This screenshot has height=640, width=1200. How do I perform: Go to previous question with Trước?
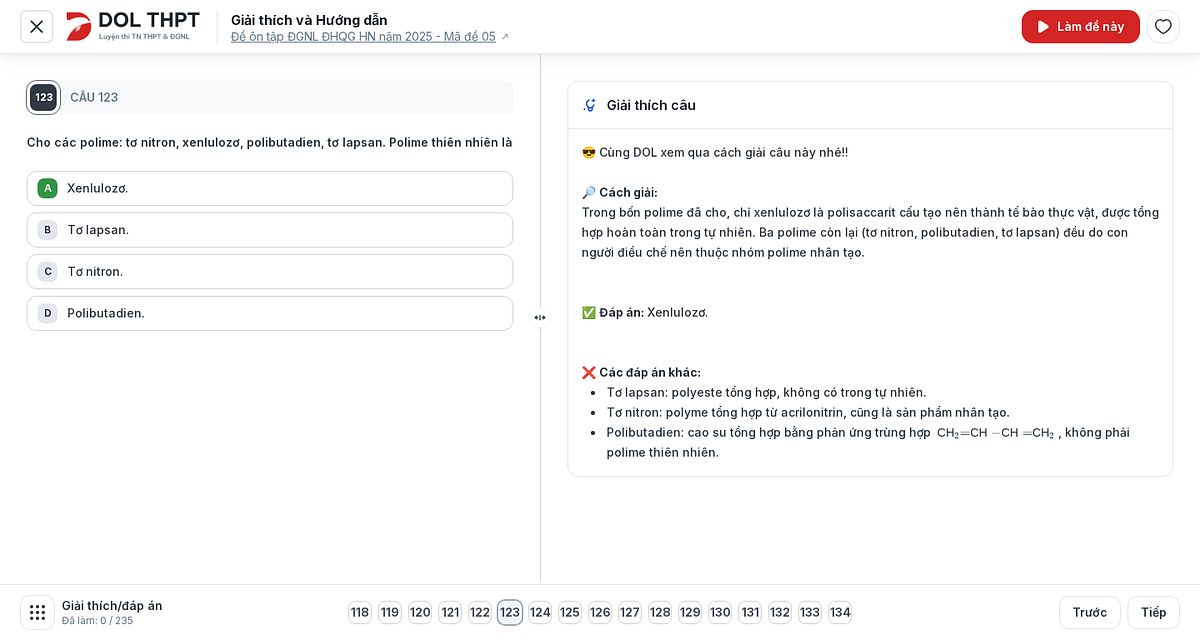tap(1090, 612)
